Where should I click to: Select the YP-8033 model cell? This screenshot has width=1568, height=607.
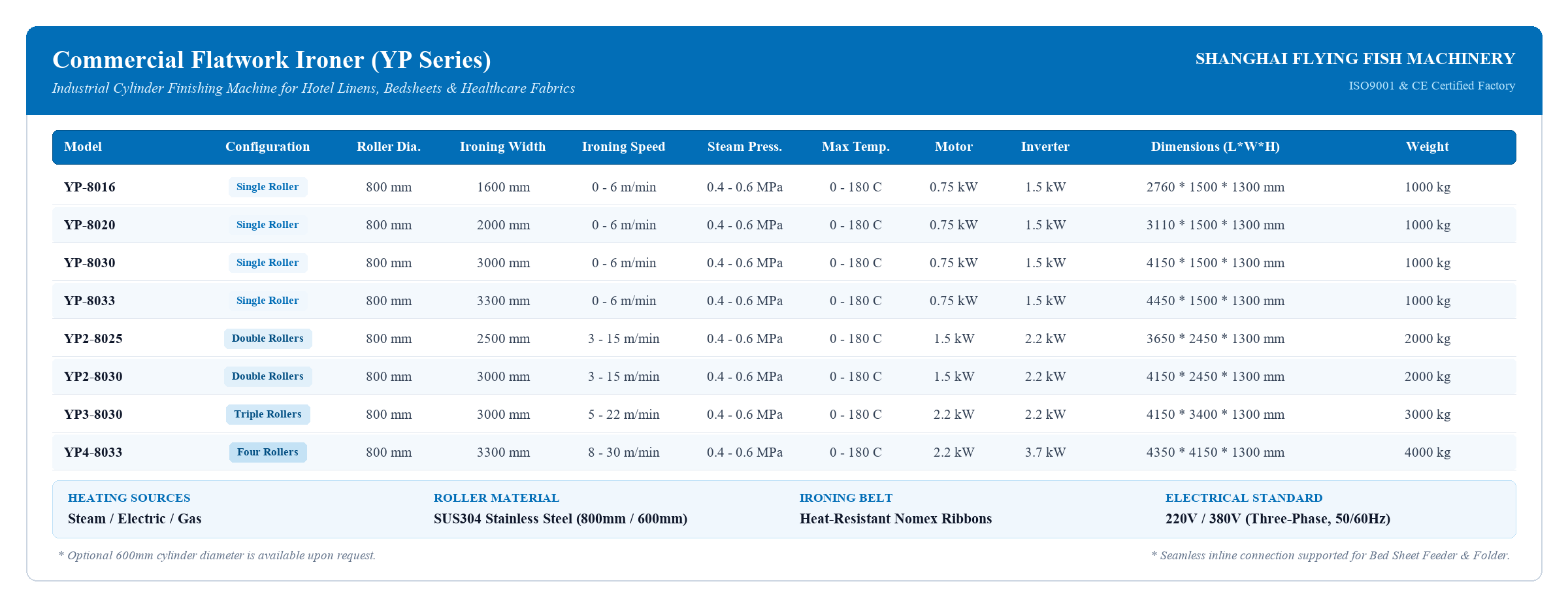[x=90, y=301]
